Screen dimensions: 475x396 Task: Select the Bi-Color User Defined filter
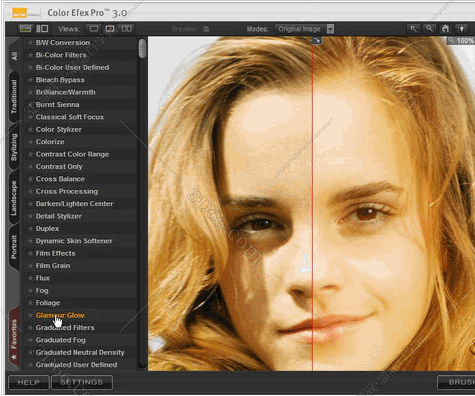coord(80,67)
